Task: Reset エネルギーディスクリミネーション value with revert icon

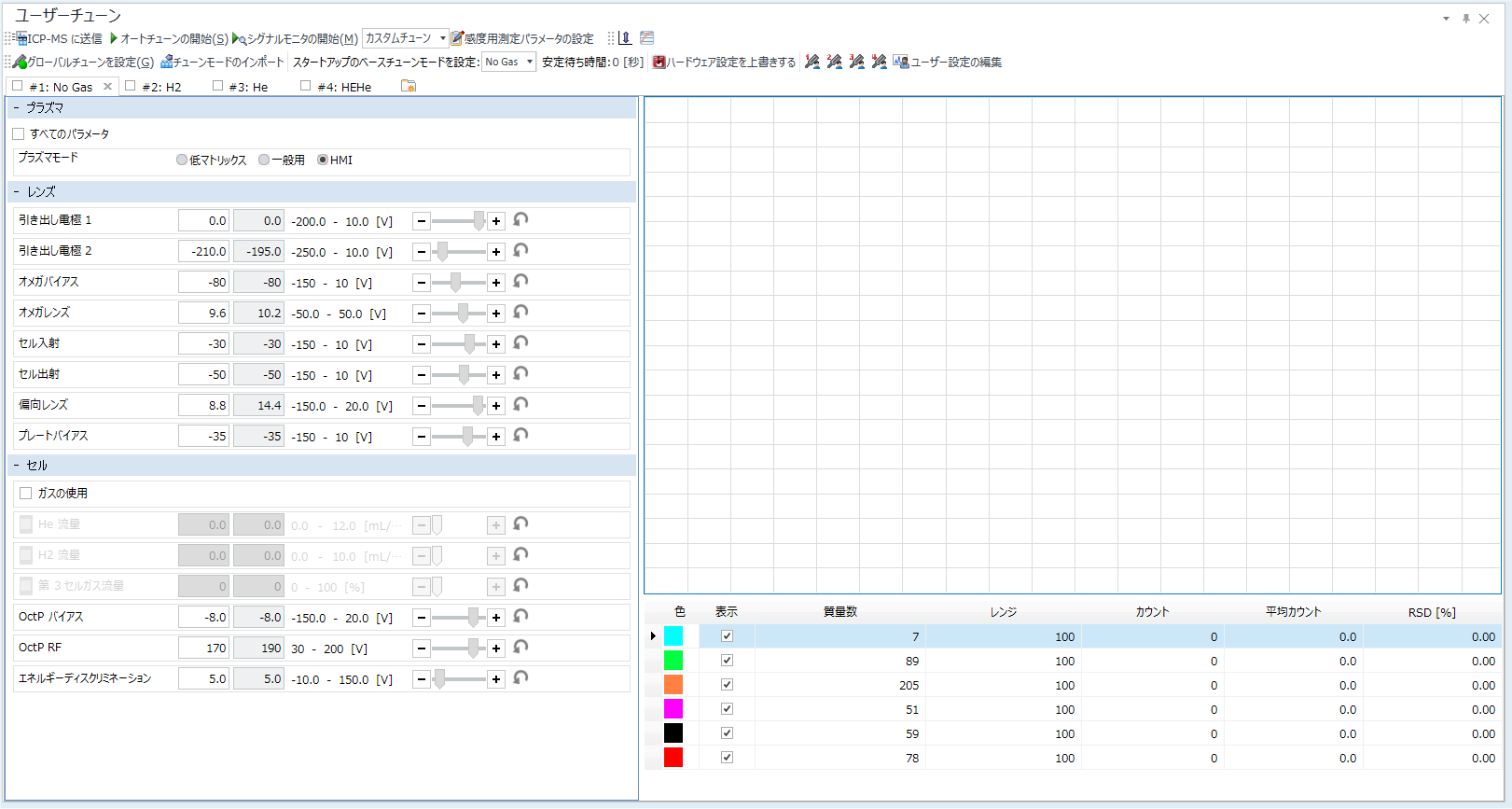Action: pos(520,678)
